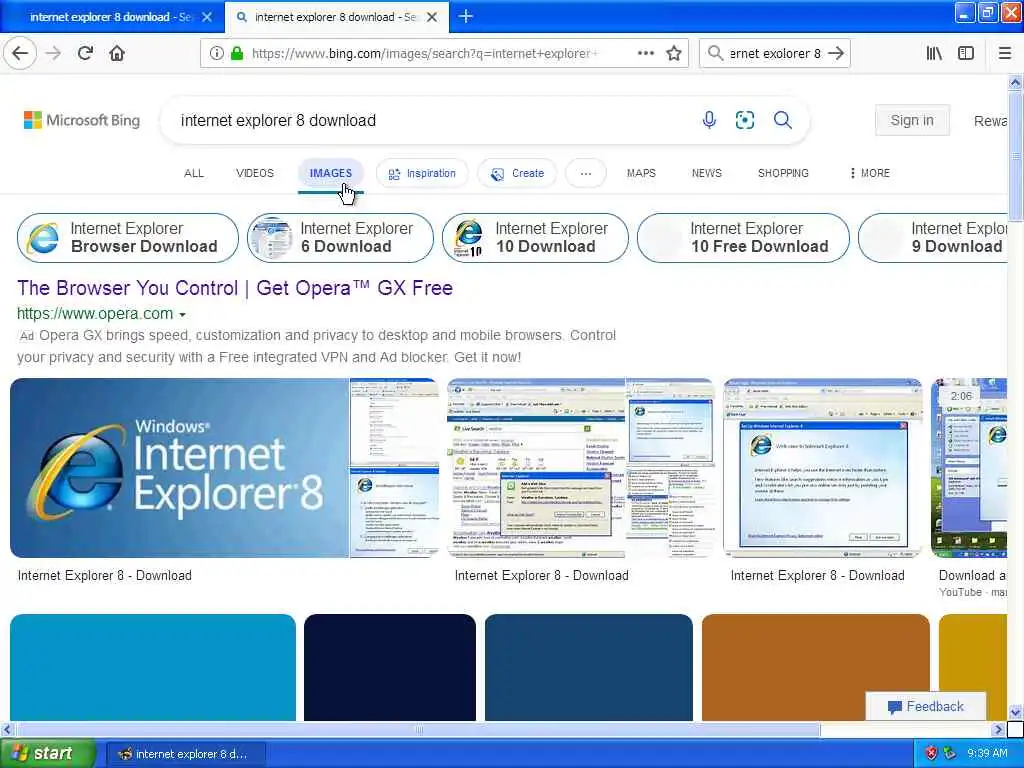Click the https://www.opera.com ad URL
The image size is (1024, 768).
[x=95, y=314]
